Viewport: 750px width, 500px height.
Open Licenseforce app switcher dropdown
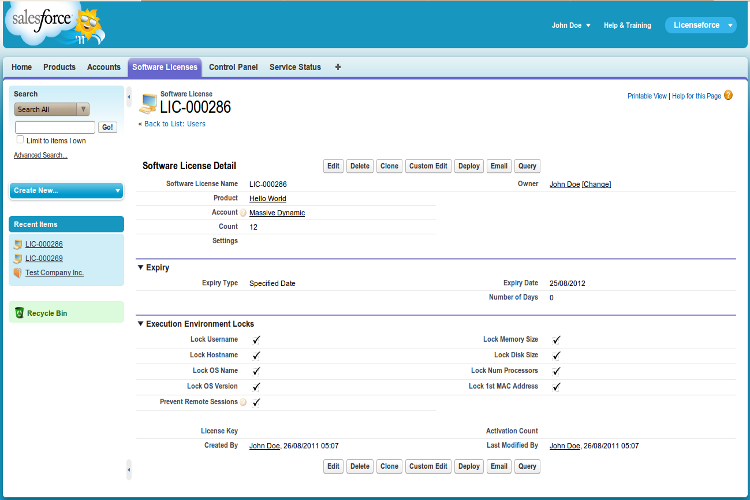pos(701,25)
